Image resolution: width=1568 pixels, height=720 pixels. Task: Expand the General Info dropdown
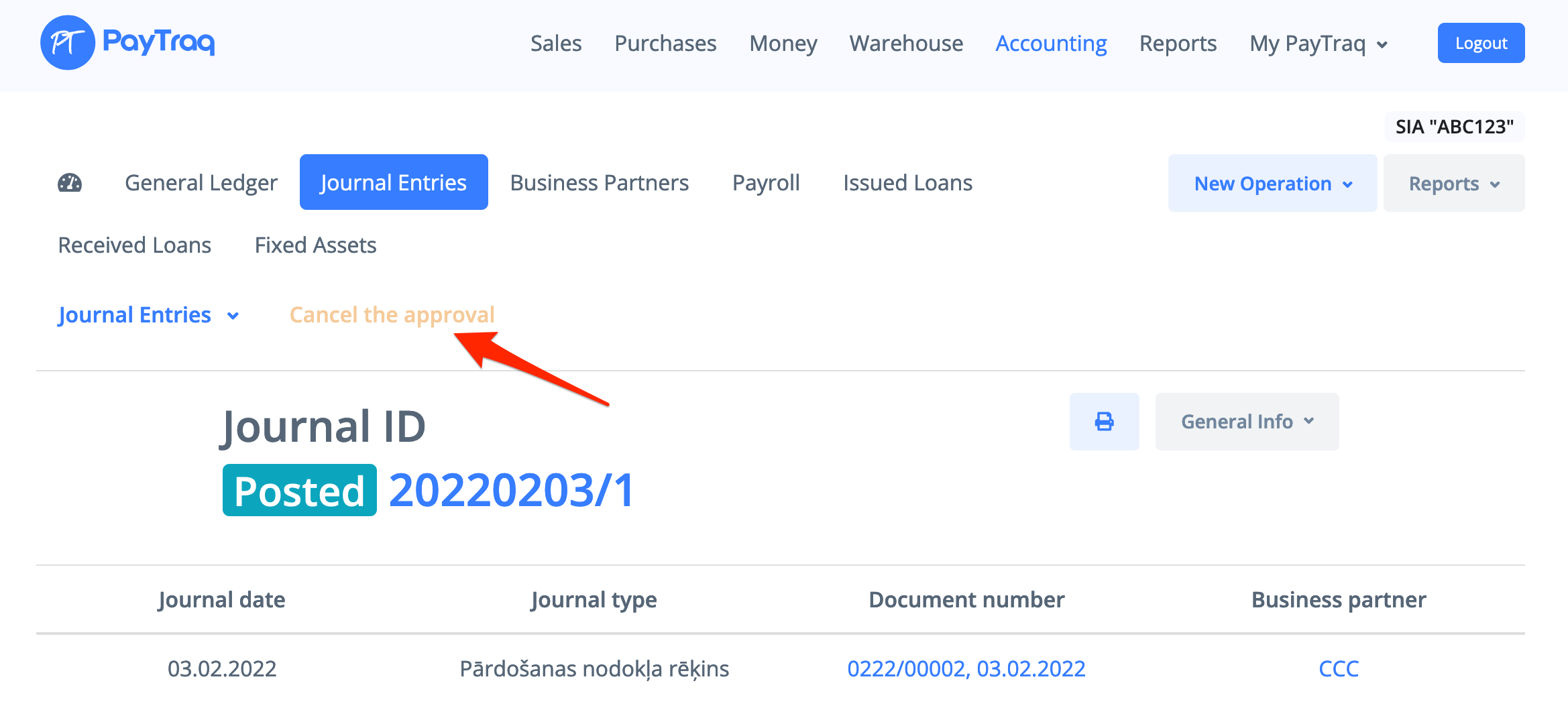pyautogui.click(x=1247, y=422)
